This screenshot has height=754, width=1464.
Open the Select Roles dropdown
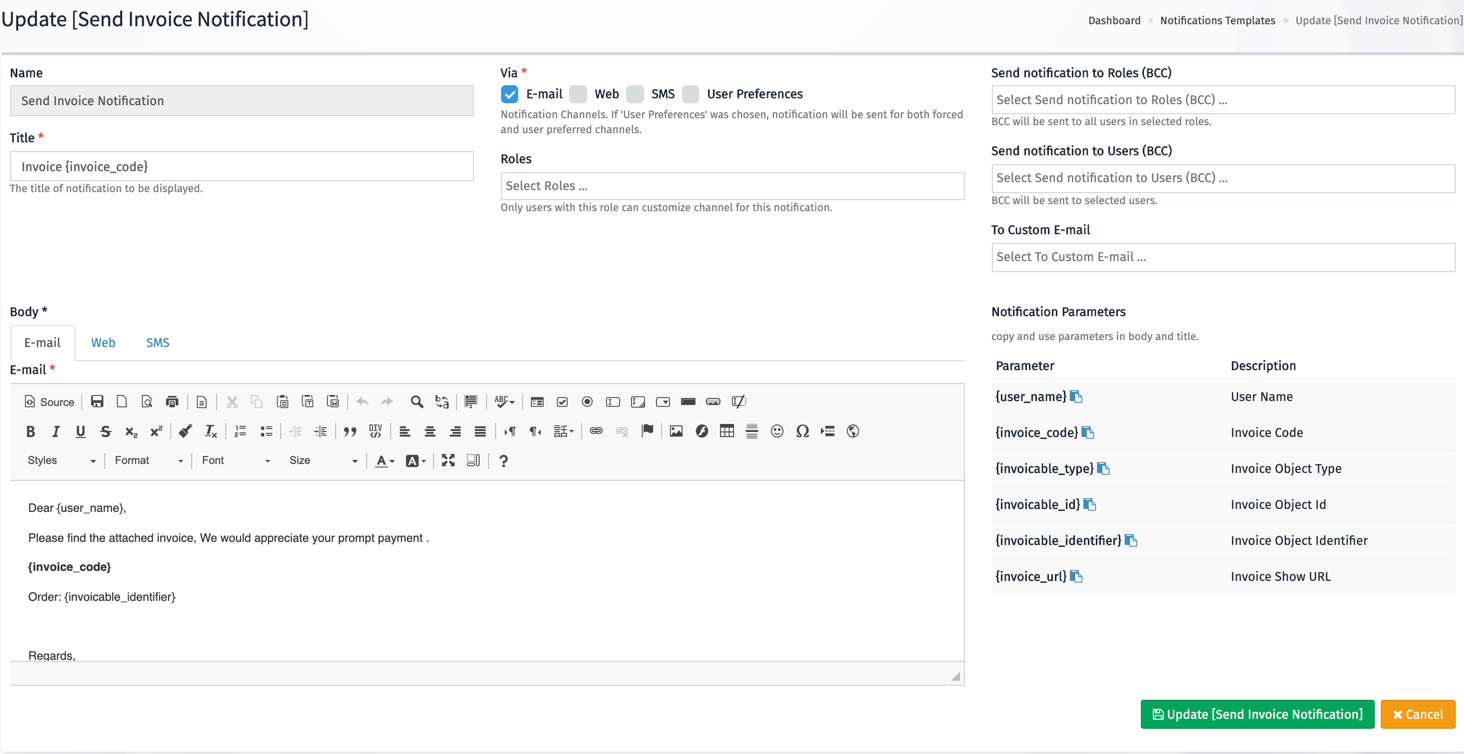pos(732,186)
